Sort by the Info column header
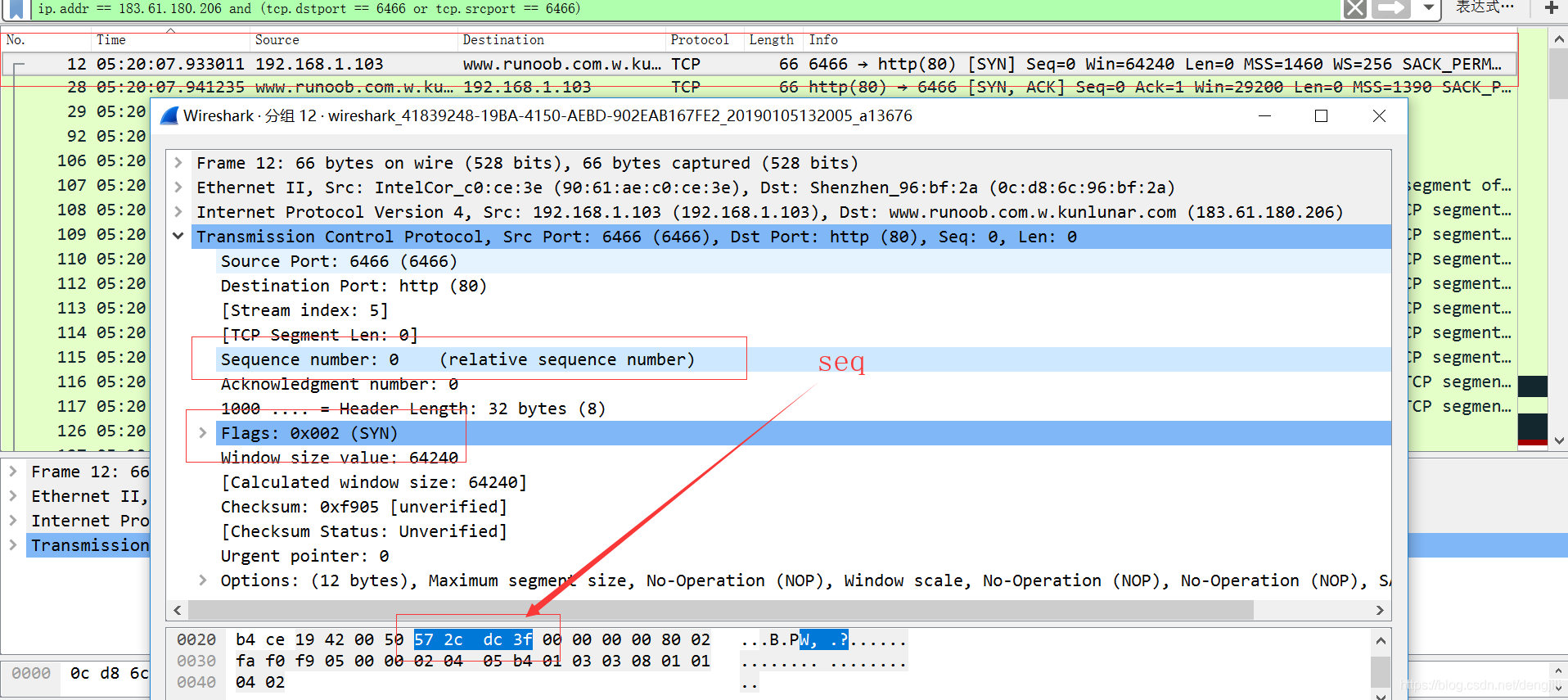 tap(1160, 40)
